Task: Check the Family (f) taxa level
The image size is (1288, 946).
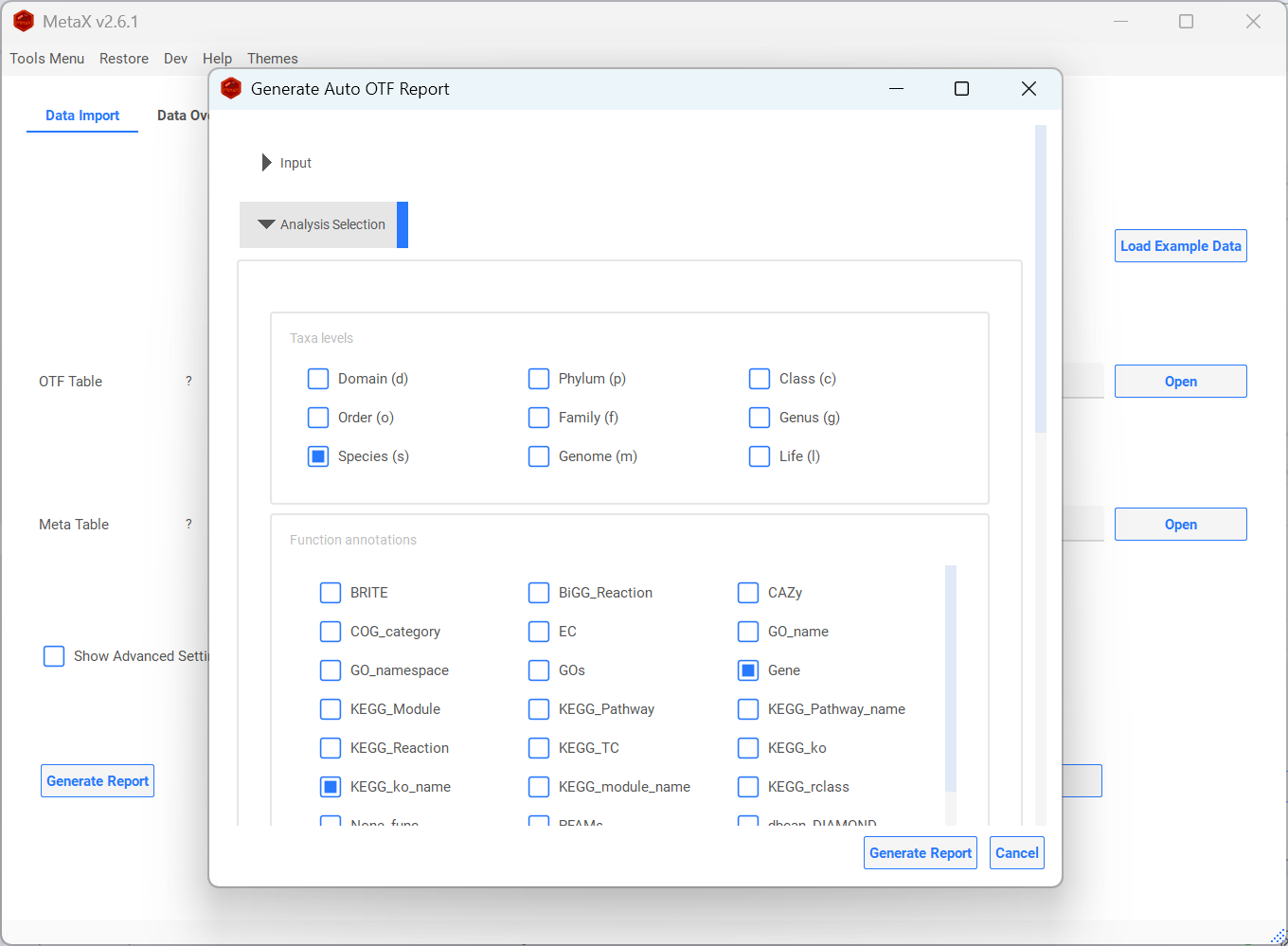Action: coord(539,418)
